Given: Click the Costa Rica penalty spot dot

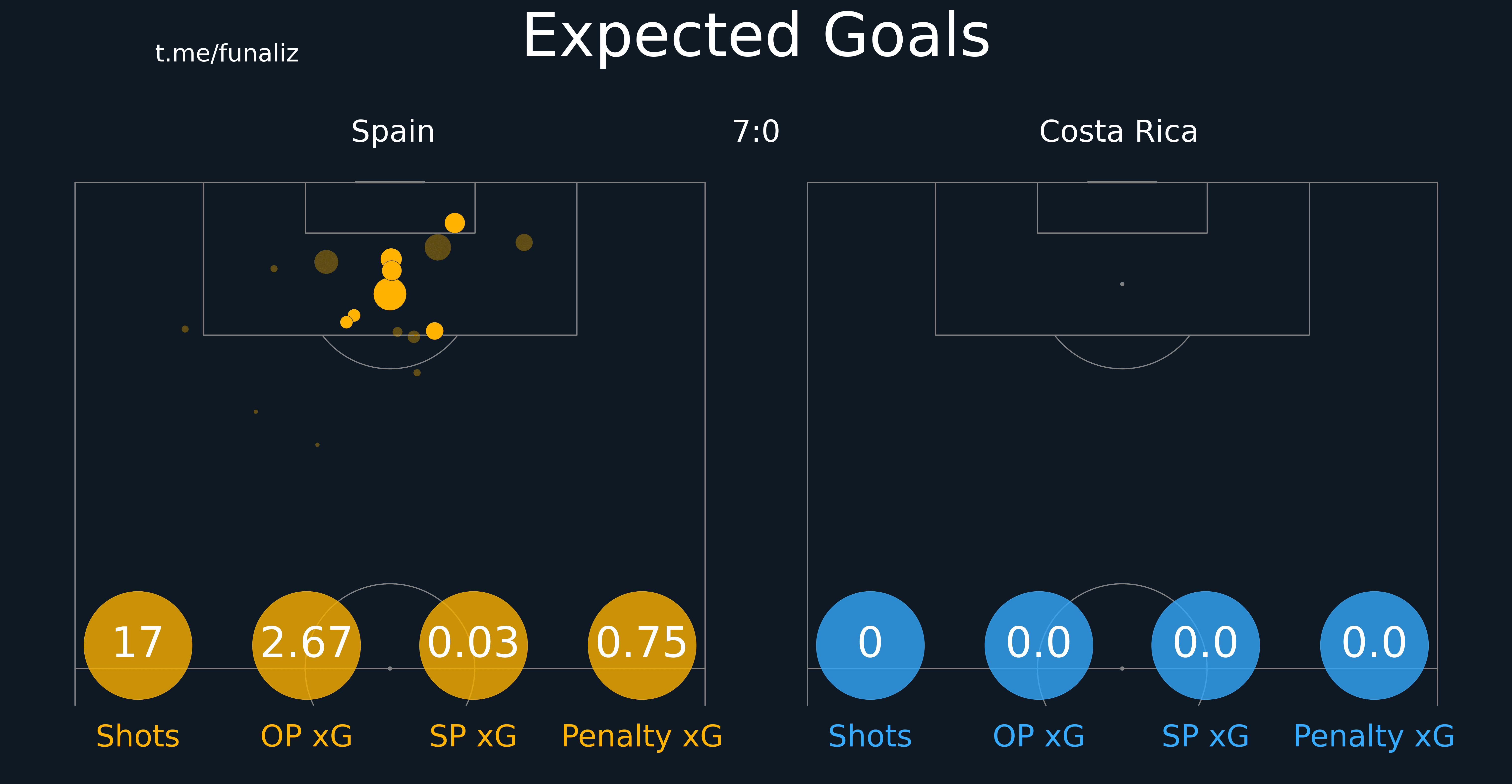Looking at the screenshot, I should click(1122, 284).
